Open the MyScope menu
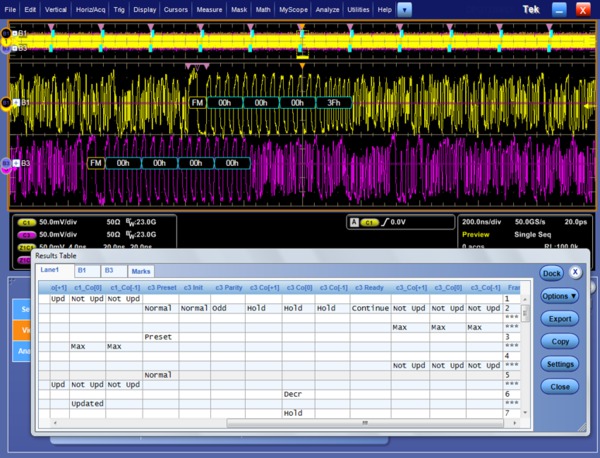This screenshot has width=600, height=458. 294,8
